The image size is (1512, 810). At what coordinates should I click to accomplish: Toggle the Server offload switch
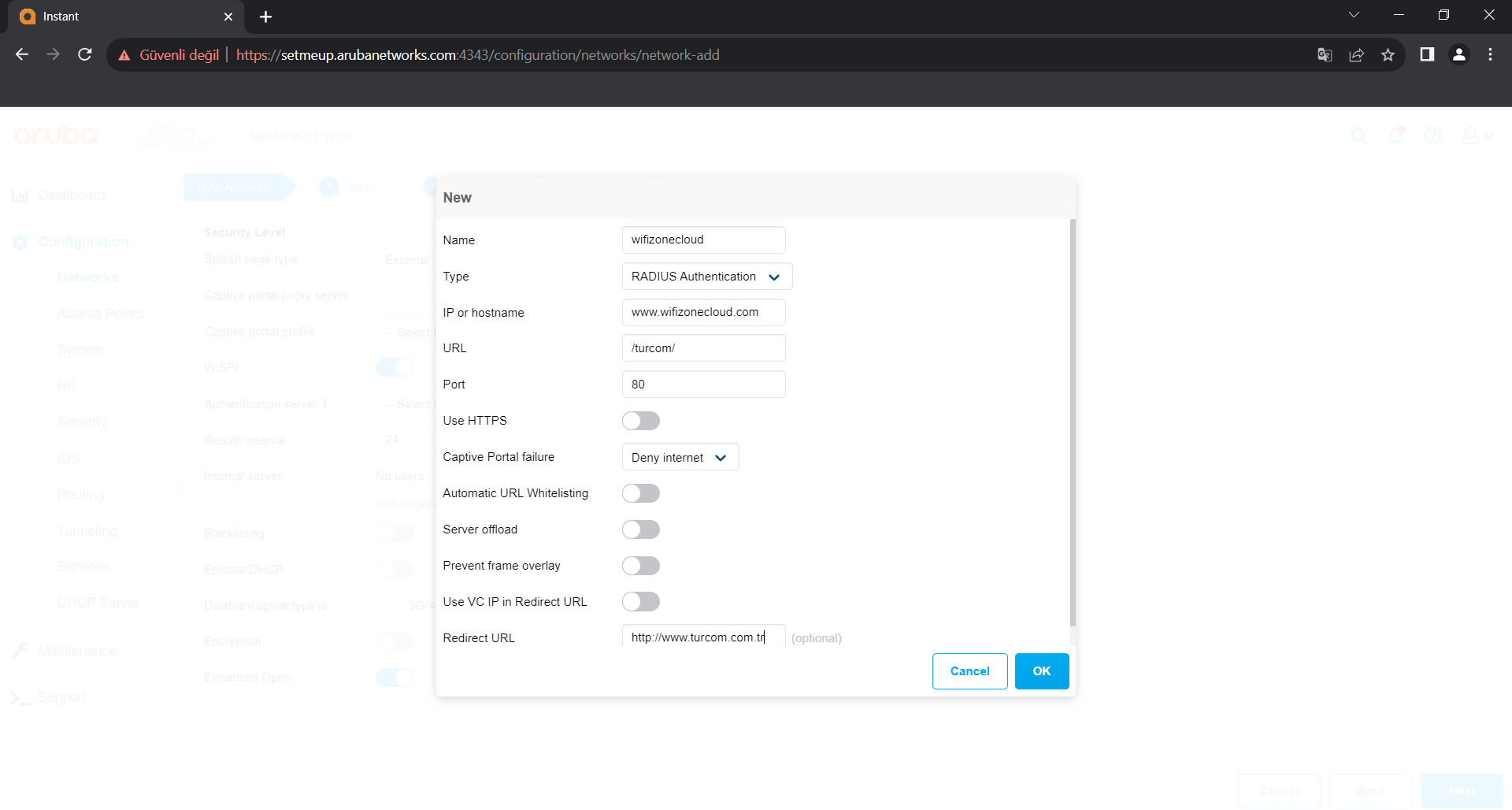[640, 529]
